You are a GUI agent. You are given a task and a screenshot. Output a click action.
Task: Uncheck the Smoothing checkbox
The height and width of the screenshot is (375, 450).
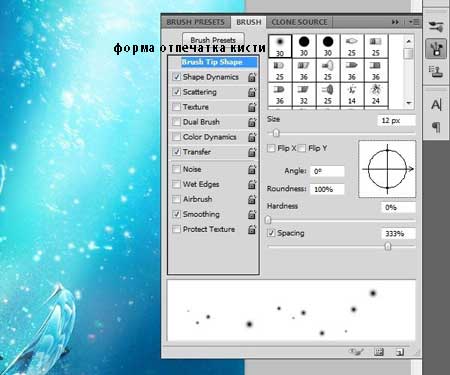[x=177, y=214]
